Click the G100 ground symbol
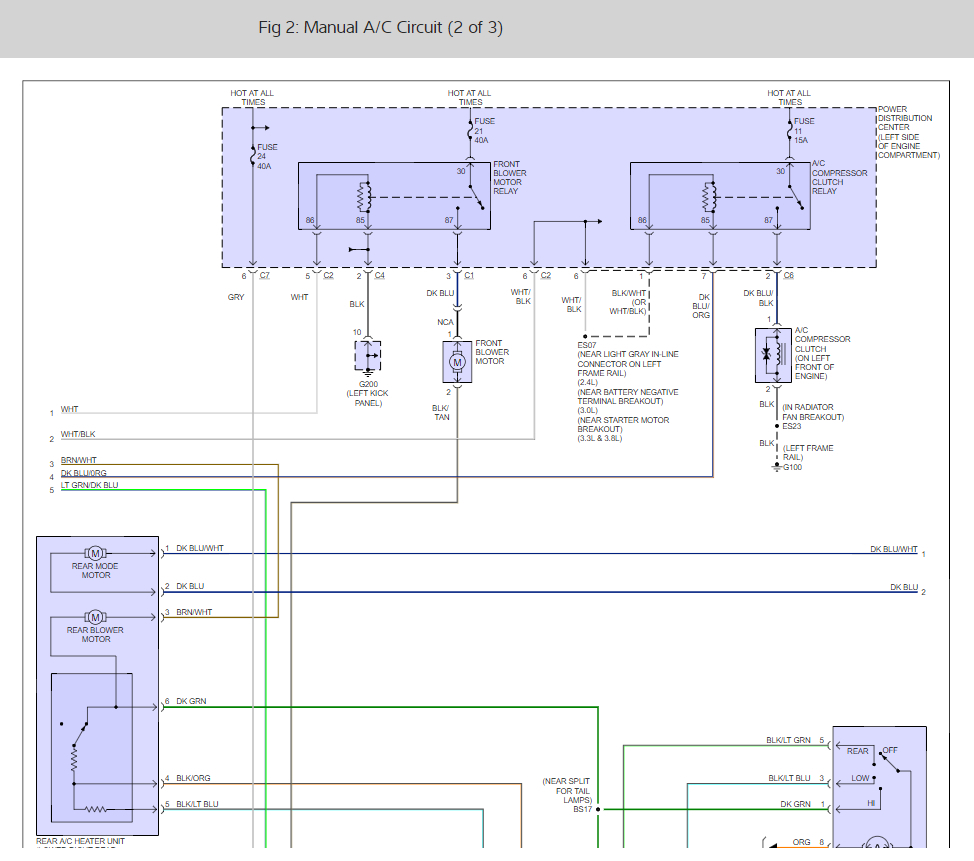 776,467
